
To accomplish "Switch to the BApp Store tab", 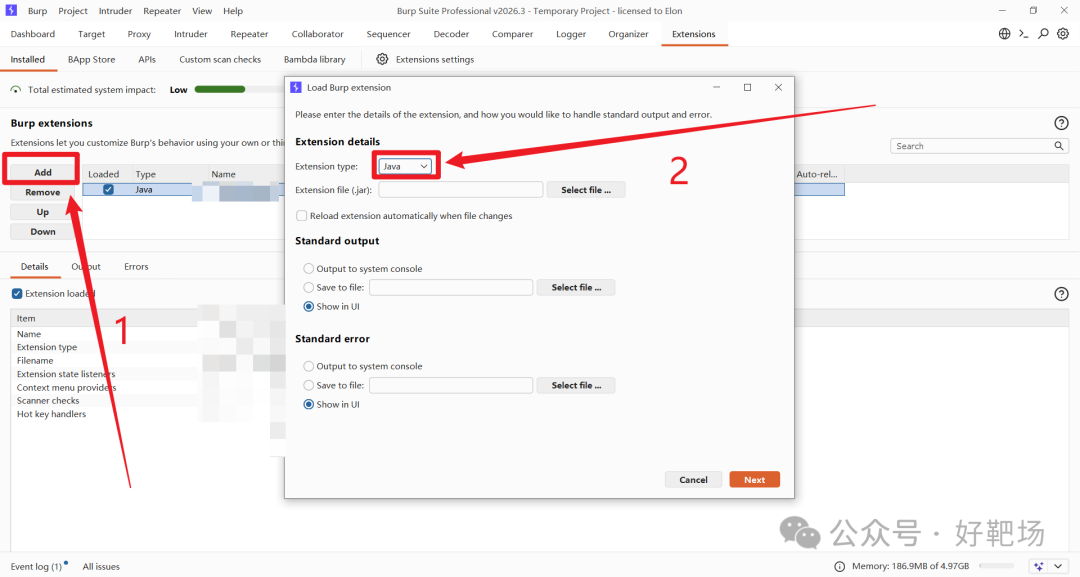I will pyautogui.click(x=92, y=59).
